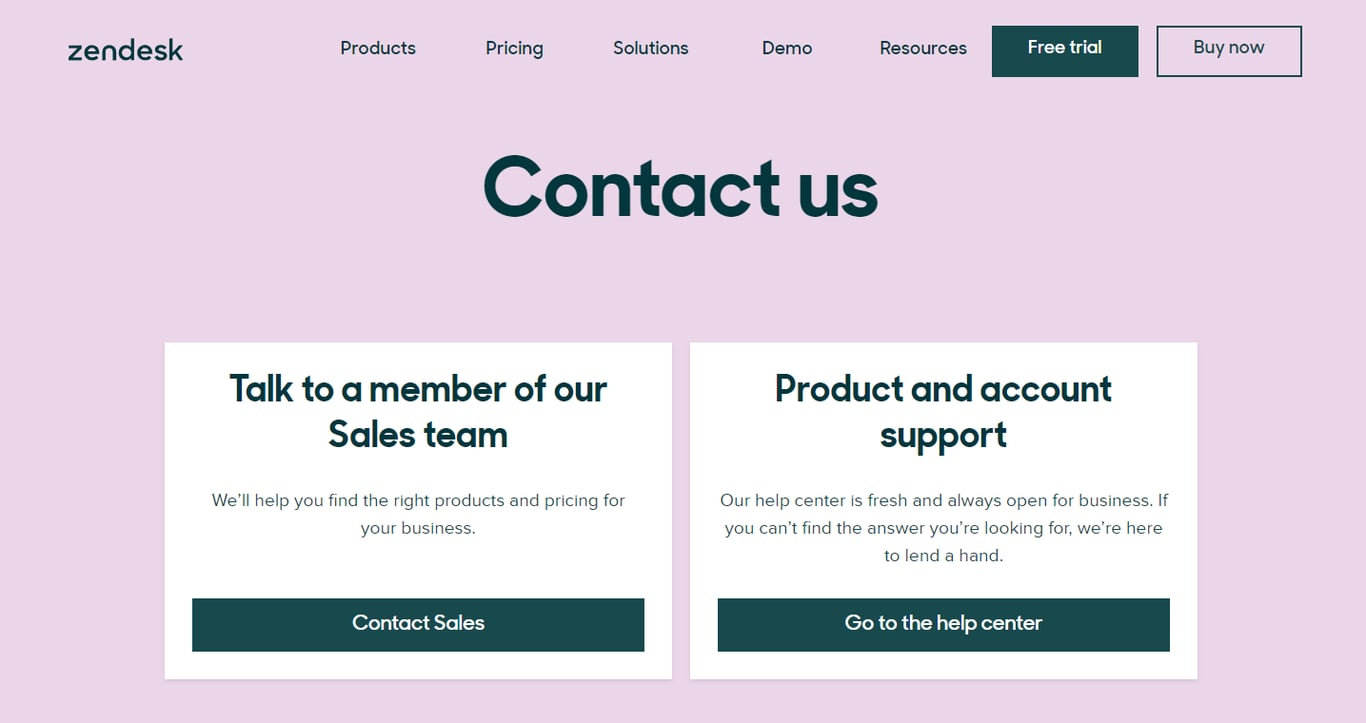This screenshot has height=723, width=1366.
Task: Click the help center description text
Action: (x=943, y=527)
